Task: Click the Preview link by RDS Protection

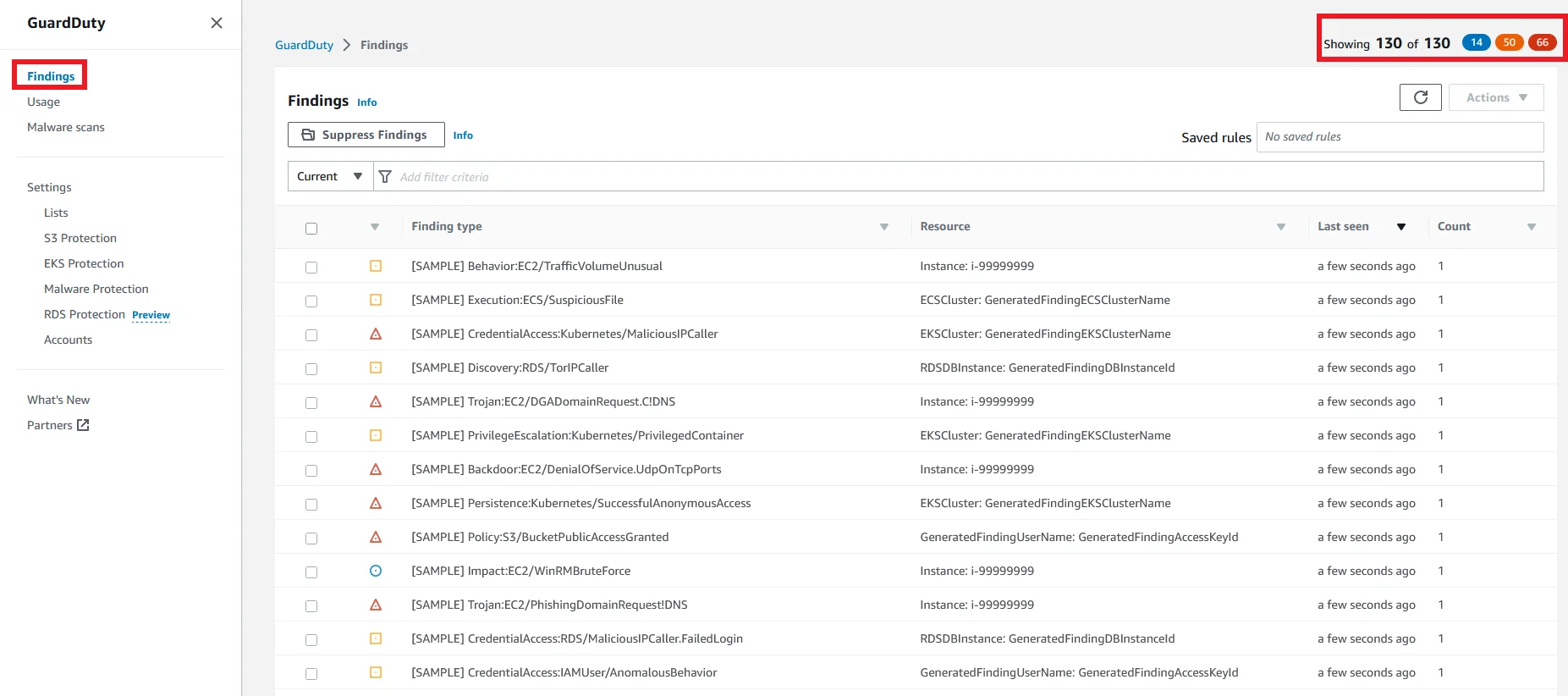Action: pyautogui.click(x=151, y=315)
